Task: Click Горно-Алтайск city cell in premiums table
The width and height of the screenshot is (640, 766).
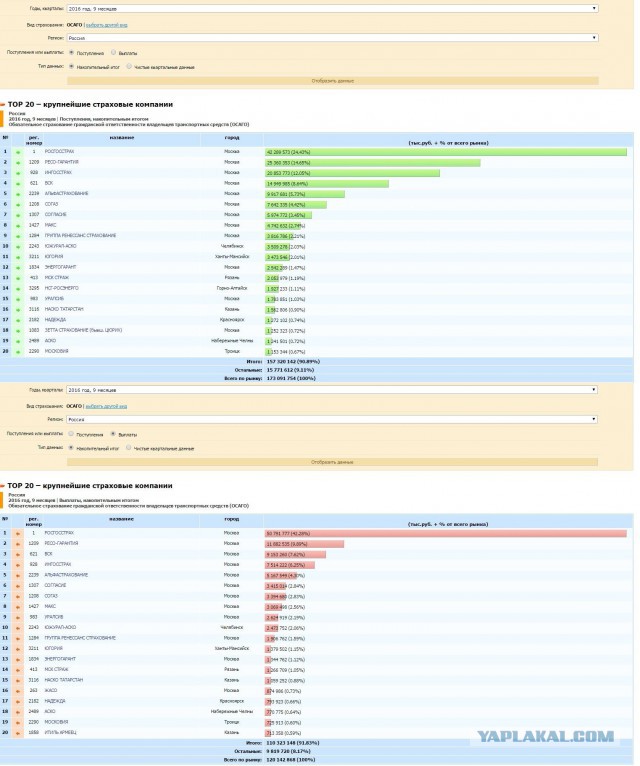Action: pos(232,288)
